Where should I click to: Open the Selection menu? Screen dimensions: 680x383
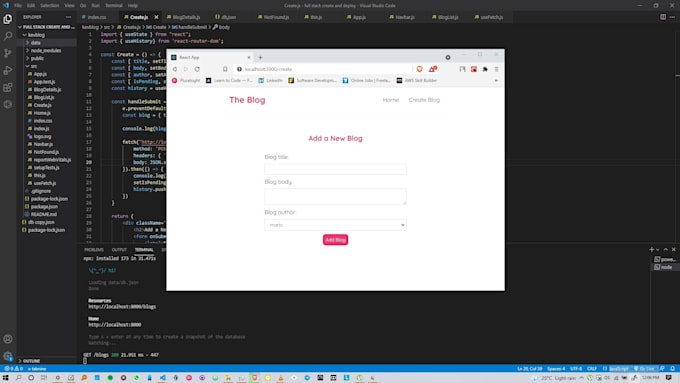(49, 6)
